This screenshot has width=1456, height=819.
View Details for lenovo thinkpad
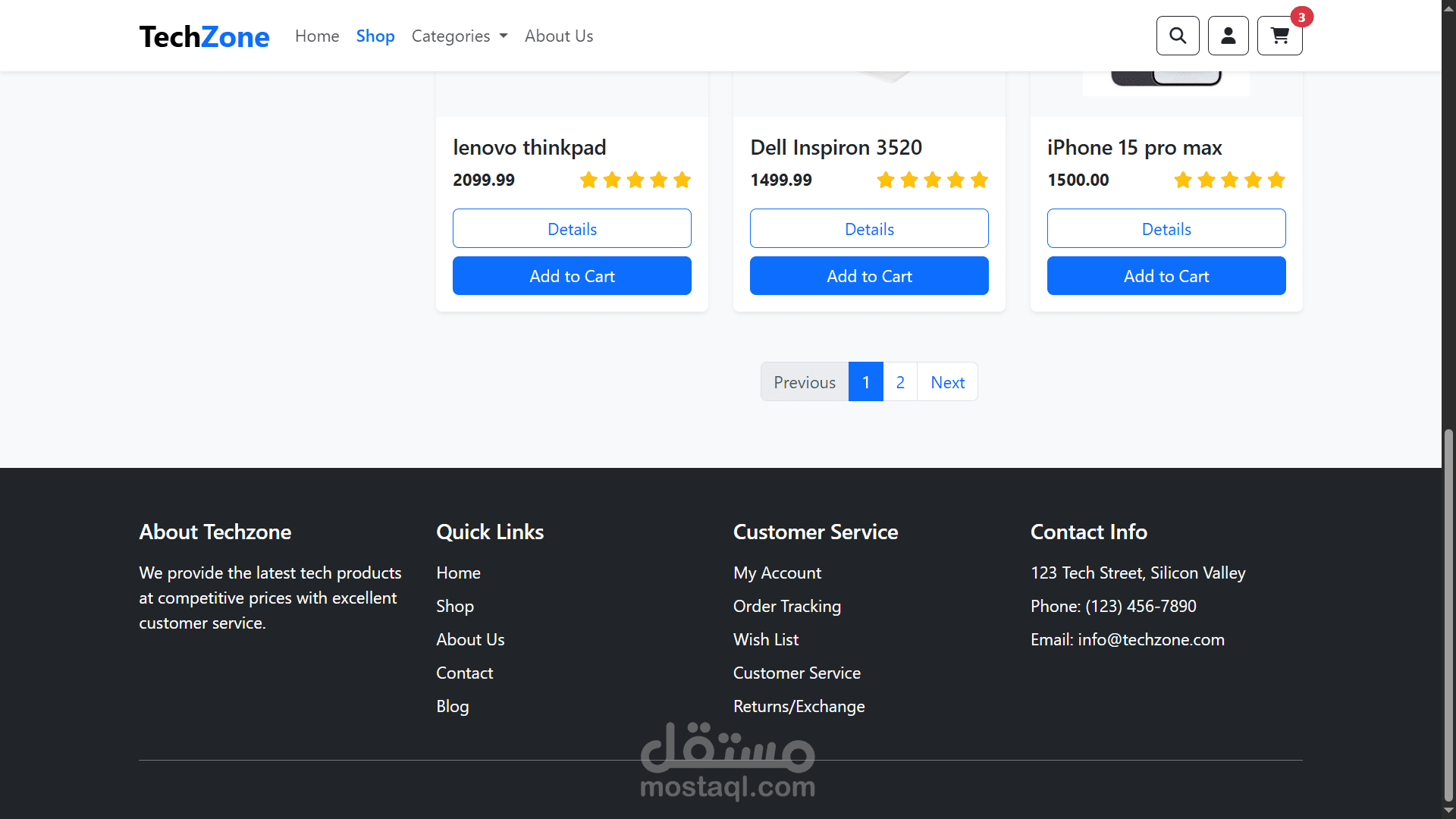[572, 228]
